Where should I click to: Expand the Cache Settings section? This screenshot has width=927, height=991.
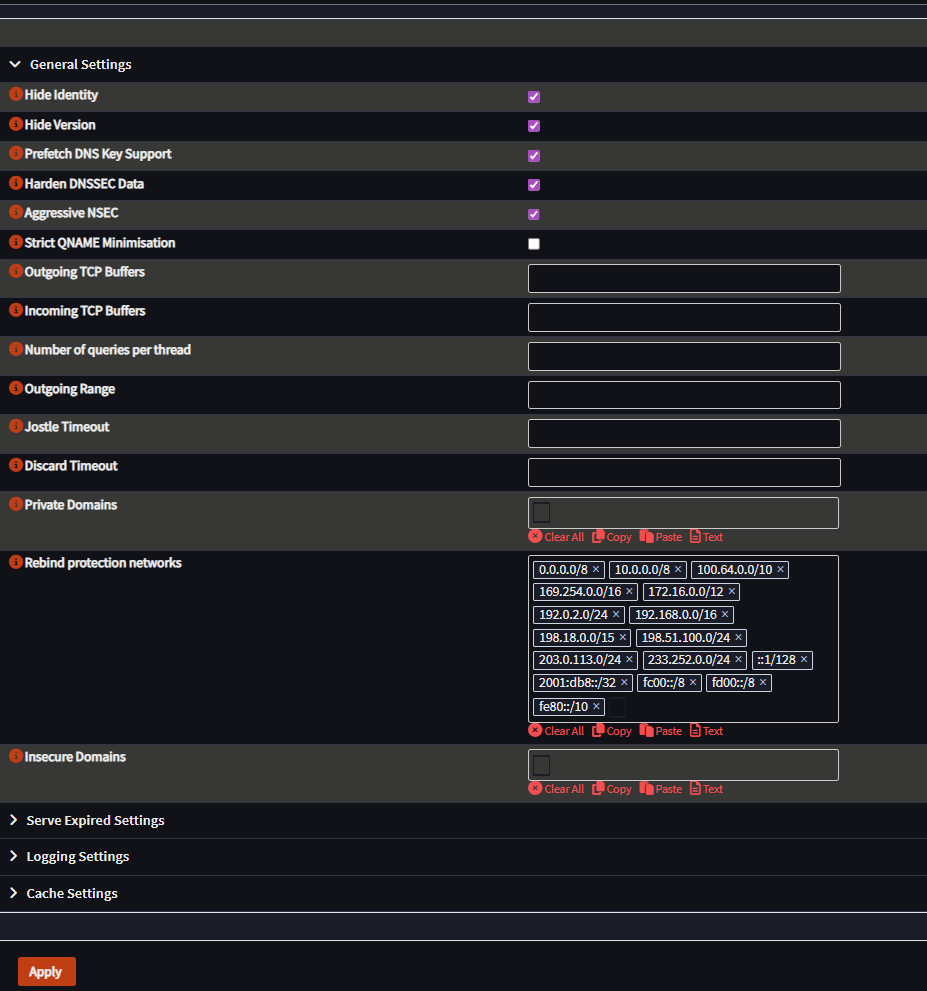[x=71, y=893]
